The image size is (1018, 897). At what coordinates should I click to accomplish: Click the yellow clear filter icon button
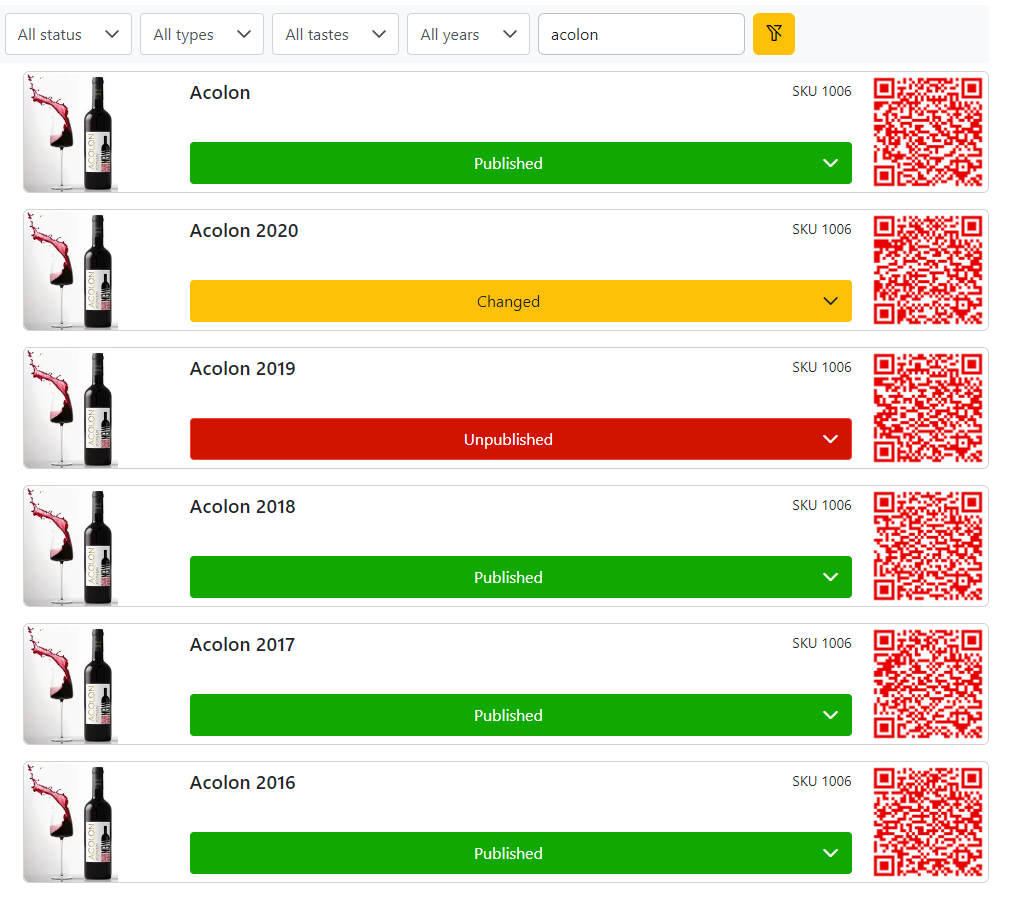pyautogui.click(x=773, y=34)
